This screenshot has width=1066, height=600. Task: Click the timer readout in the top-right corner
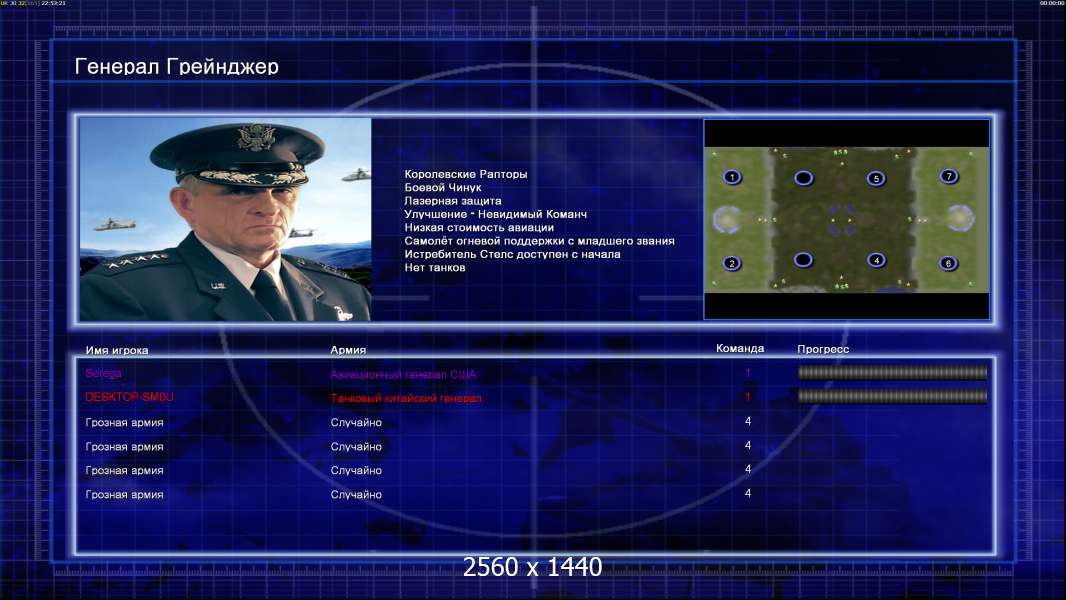1052,3
